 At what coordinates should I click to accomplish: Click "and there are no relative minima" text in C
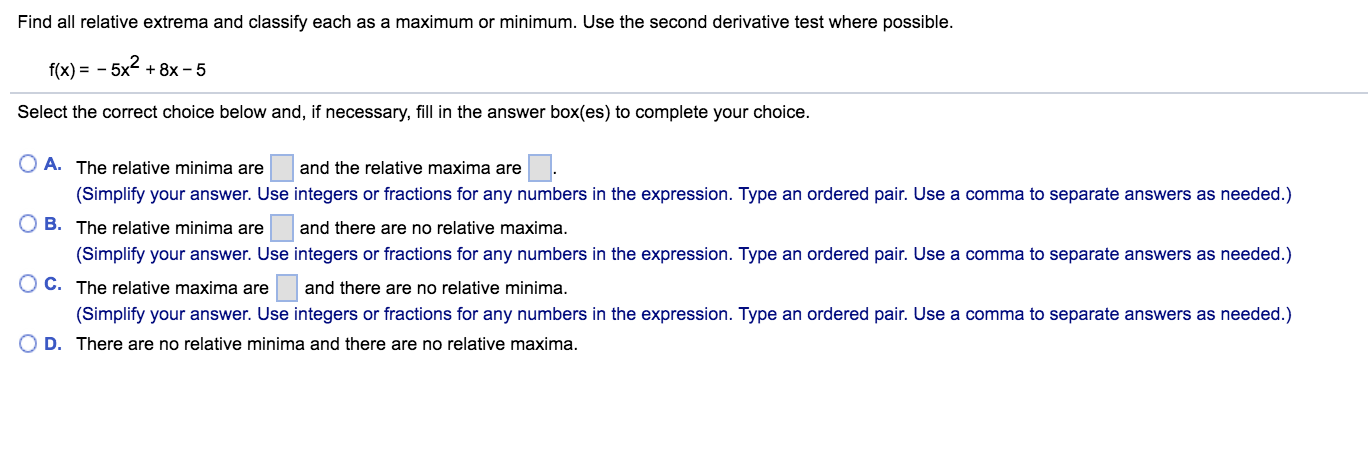click(x=436, y=288)
